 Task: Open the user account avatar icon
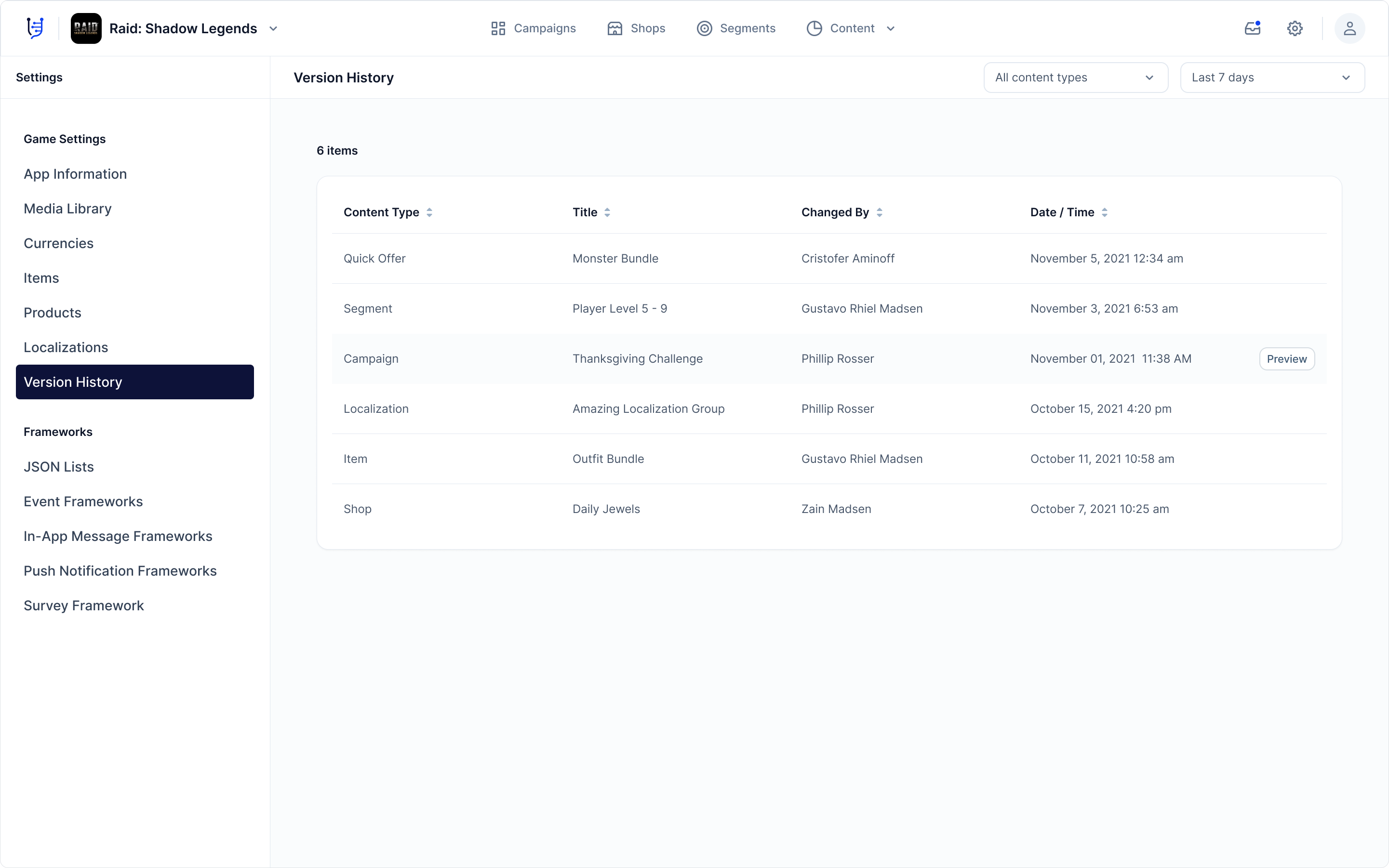pyautogui.click(x=1350, y=27)
